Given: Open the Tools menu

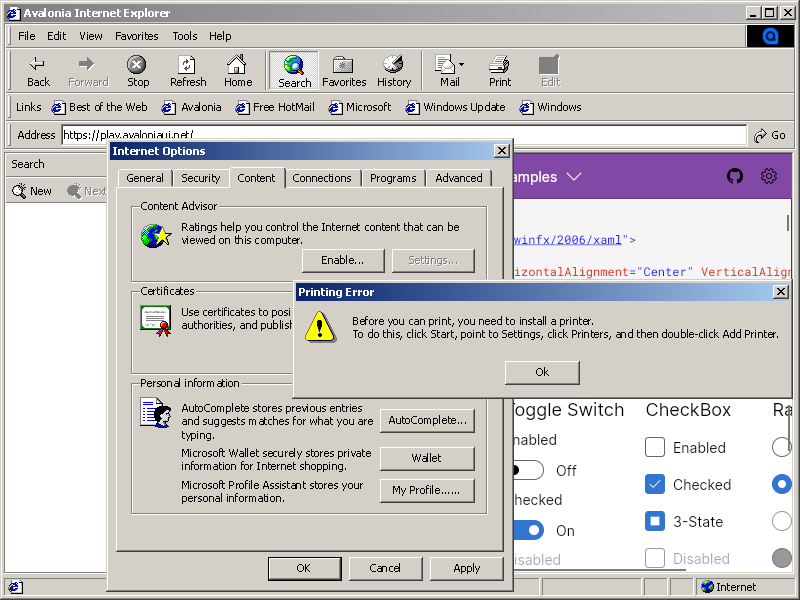Looking at the screenshot, I should 185,36.
